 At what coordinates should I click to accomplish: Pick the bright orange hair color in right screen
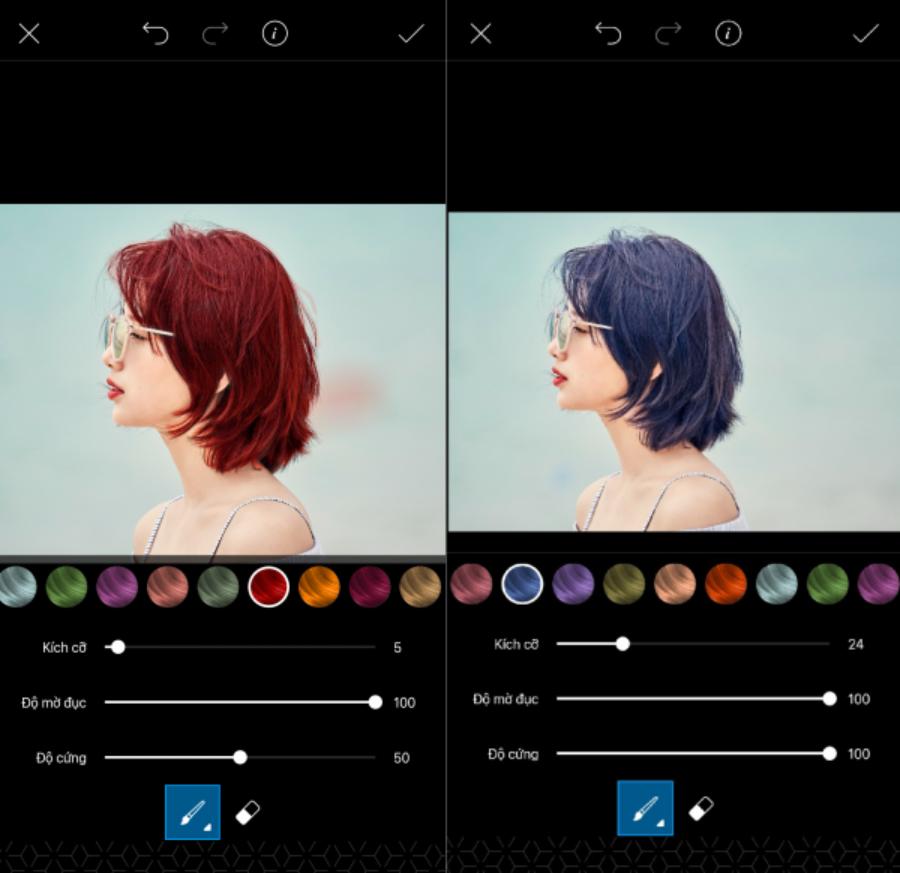pyautogui.click(x=726, y=584)
